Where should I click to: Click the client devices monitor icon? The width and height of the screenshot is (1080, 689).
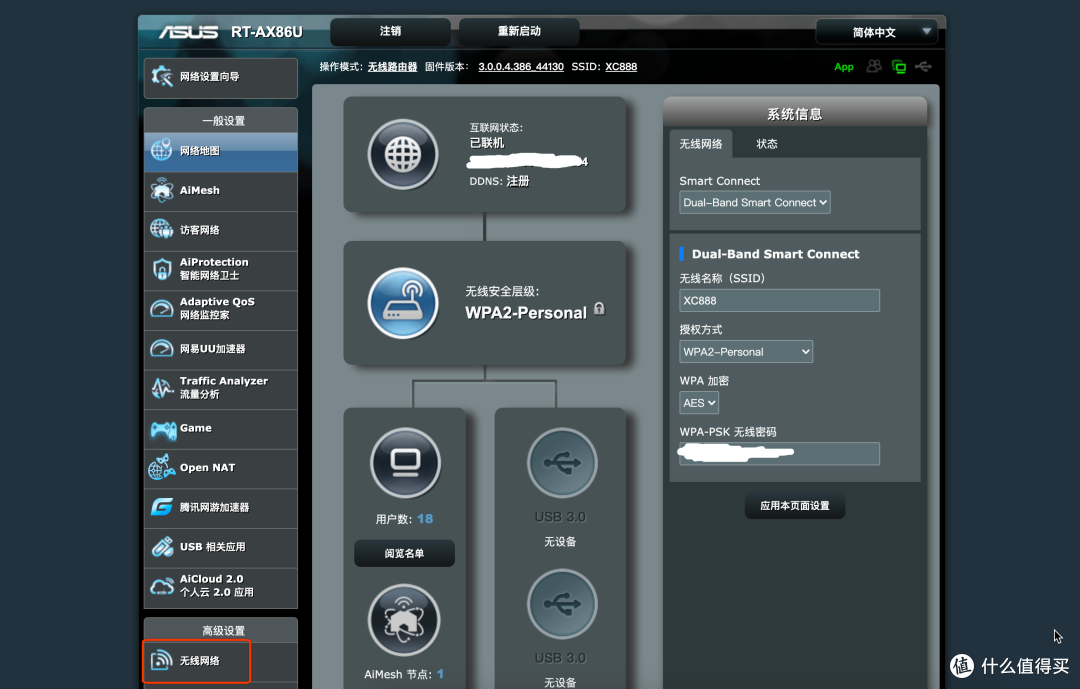[405, 463]
